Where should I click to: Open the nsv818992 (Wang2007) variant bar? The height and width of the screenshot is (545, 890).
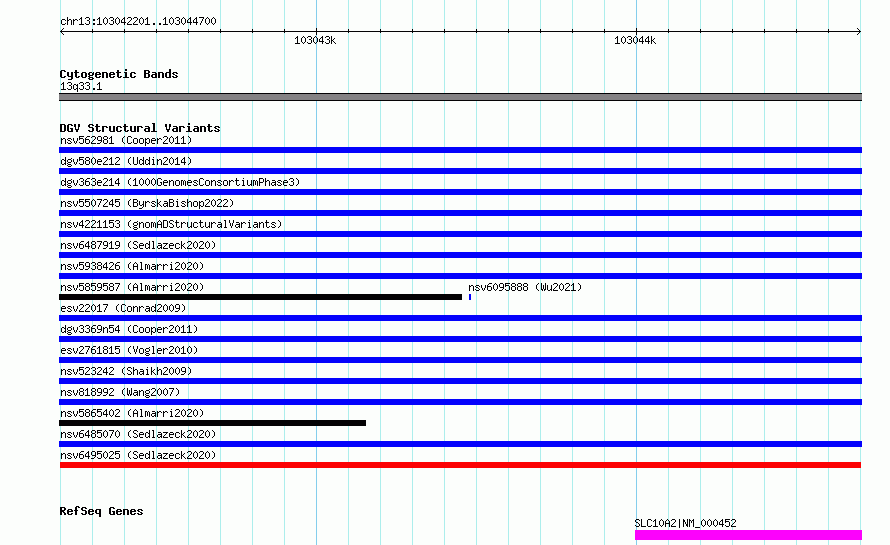460,402
